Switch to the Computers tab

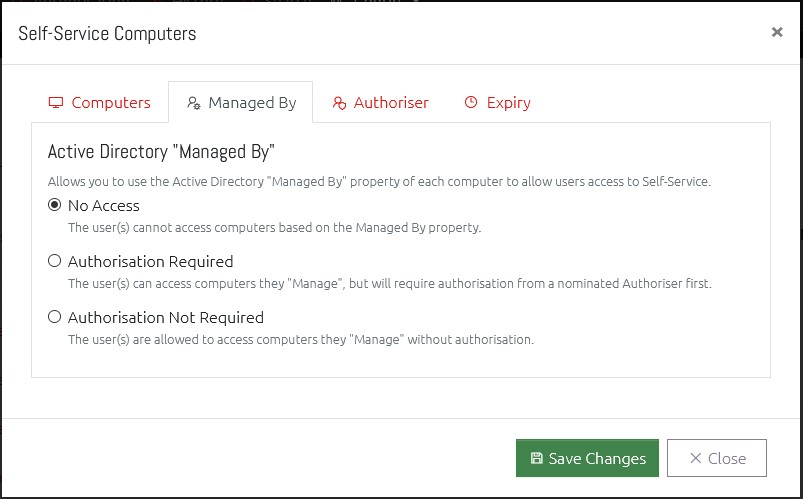pos(100,102)
